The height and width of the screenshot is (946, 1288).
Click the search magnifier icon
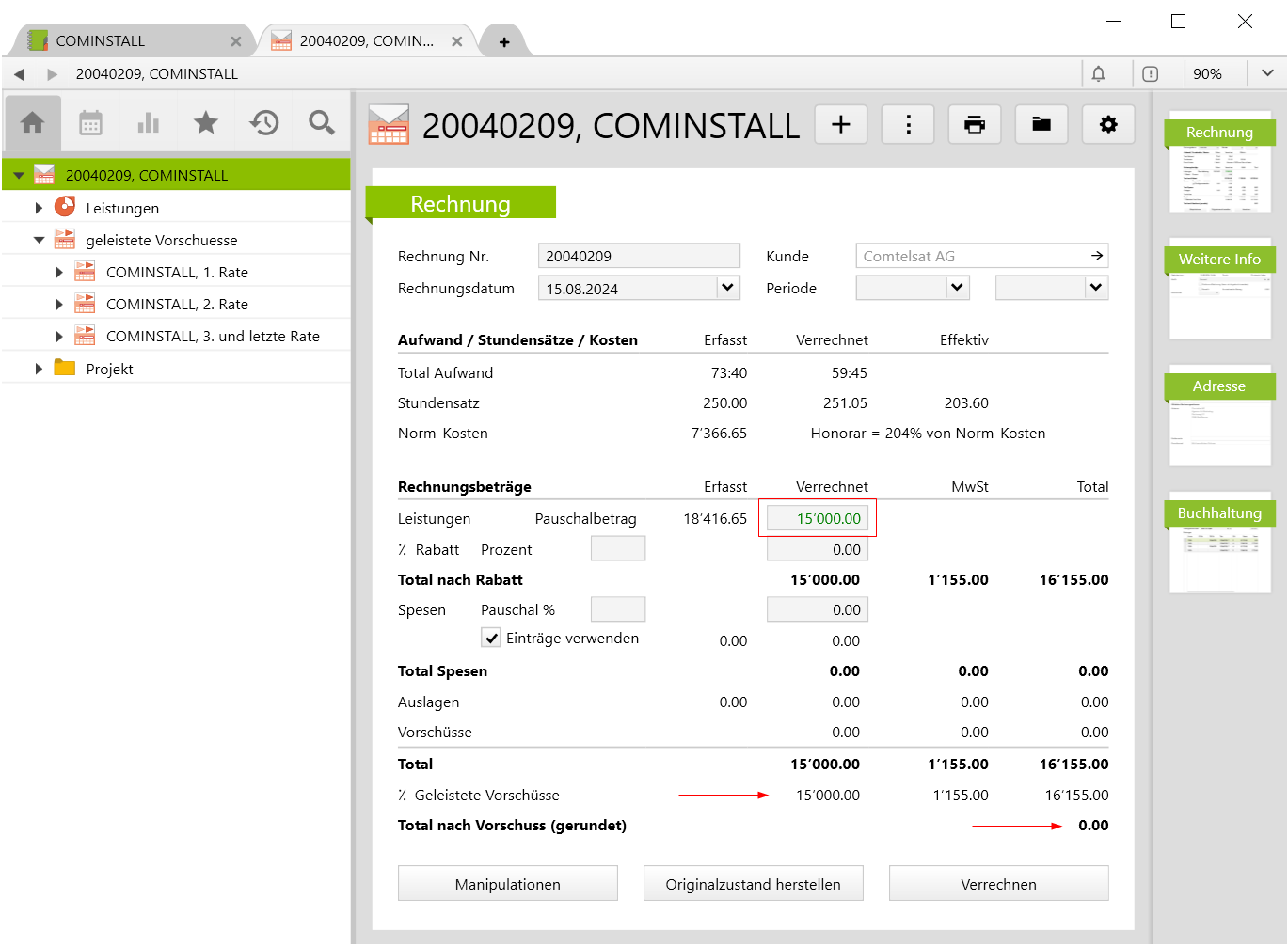pyautogui.click(x=322, y=123)
